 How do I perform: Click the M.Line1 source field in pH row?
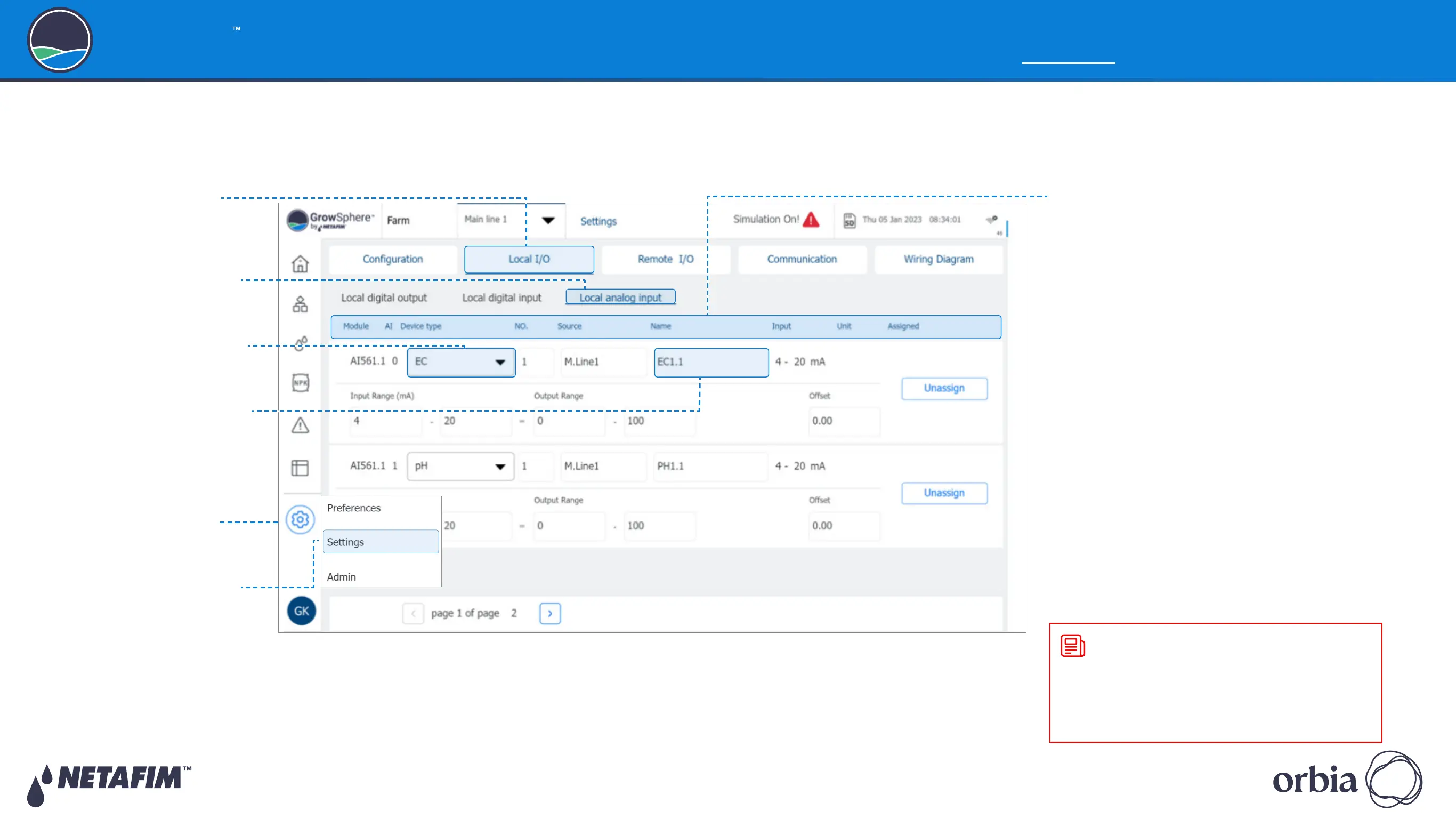(x=604, y=467)
